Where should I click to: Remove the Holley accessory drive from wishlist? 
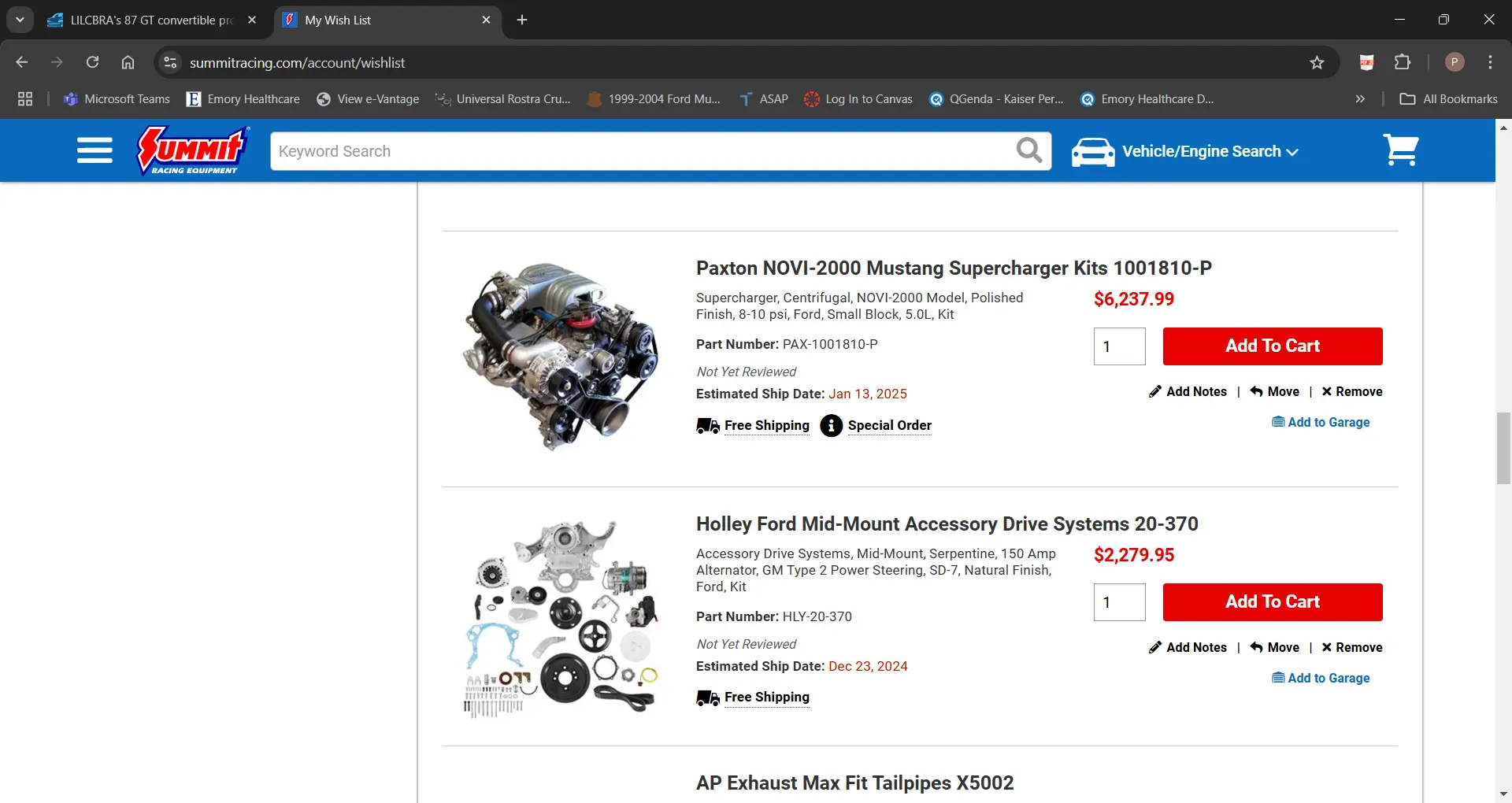1352,647
